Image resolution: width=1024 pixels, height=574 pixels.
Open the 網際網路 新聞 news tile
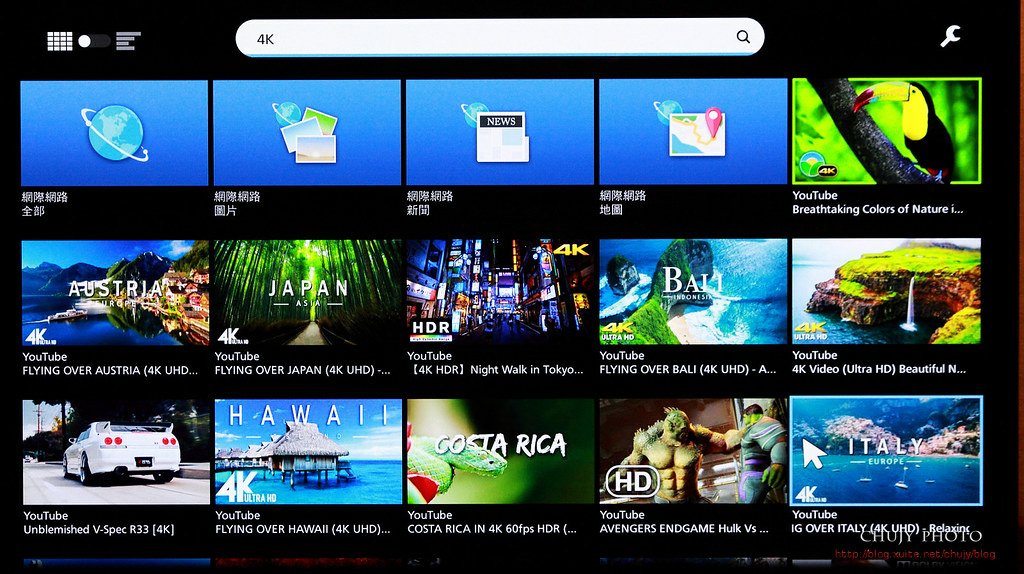tap(500, 132)
